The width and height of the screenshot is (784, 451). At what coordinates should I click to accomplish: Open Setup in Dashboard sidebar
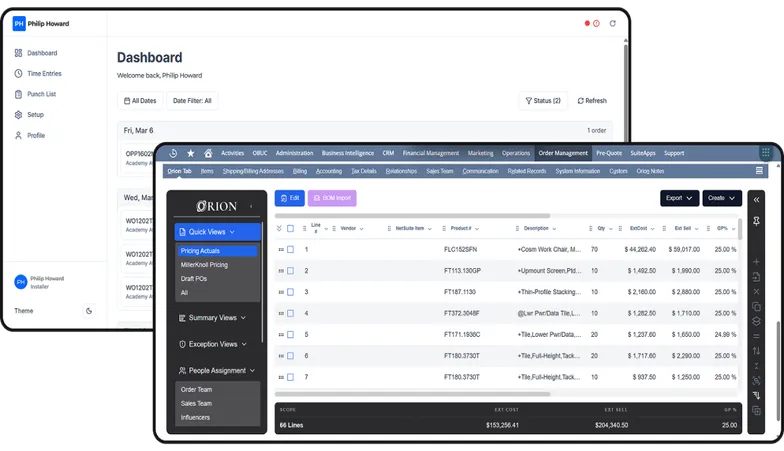coord(29,114)
